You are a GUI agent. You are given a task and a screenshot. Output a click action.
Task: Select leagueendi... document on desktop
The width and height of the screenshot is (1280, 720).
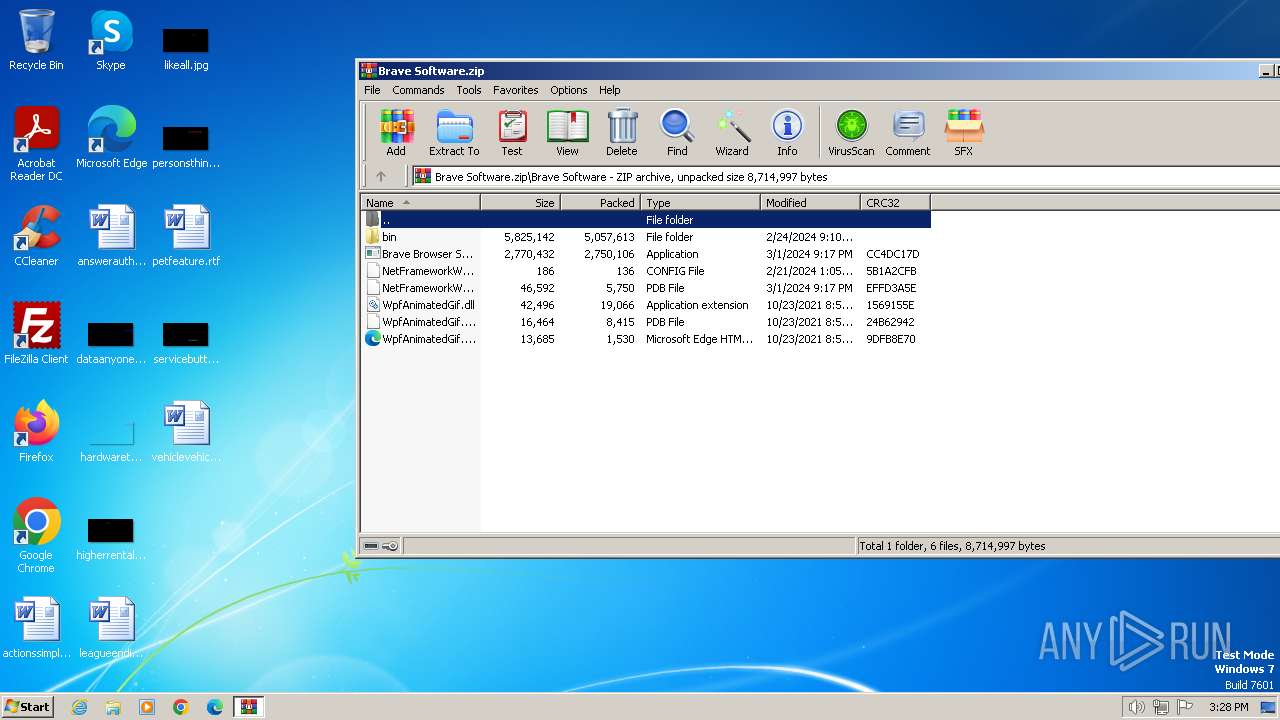tap(111, 628)
